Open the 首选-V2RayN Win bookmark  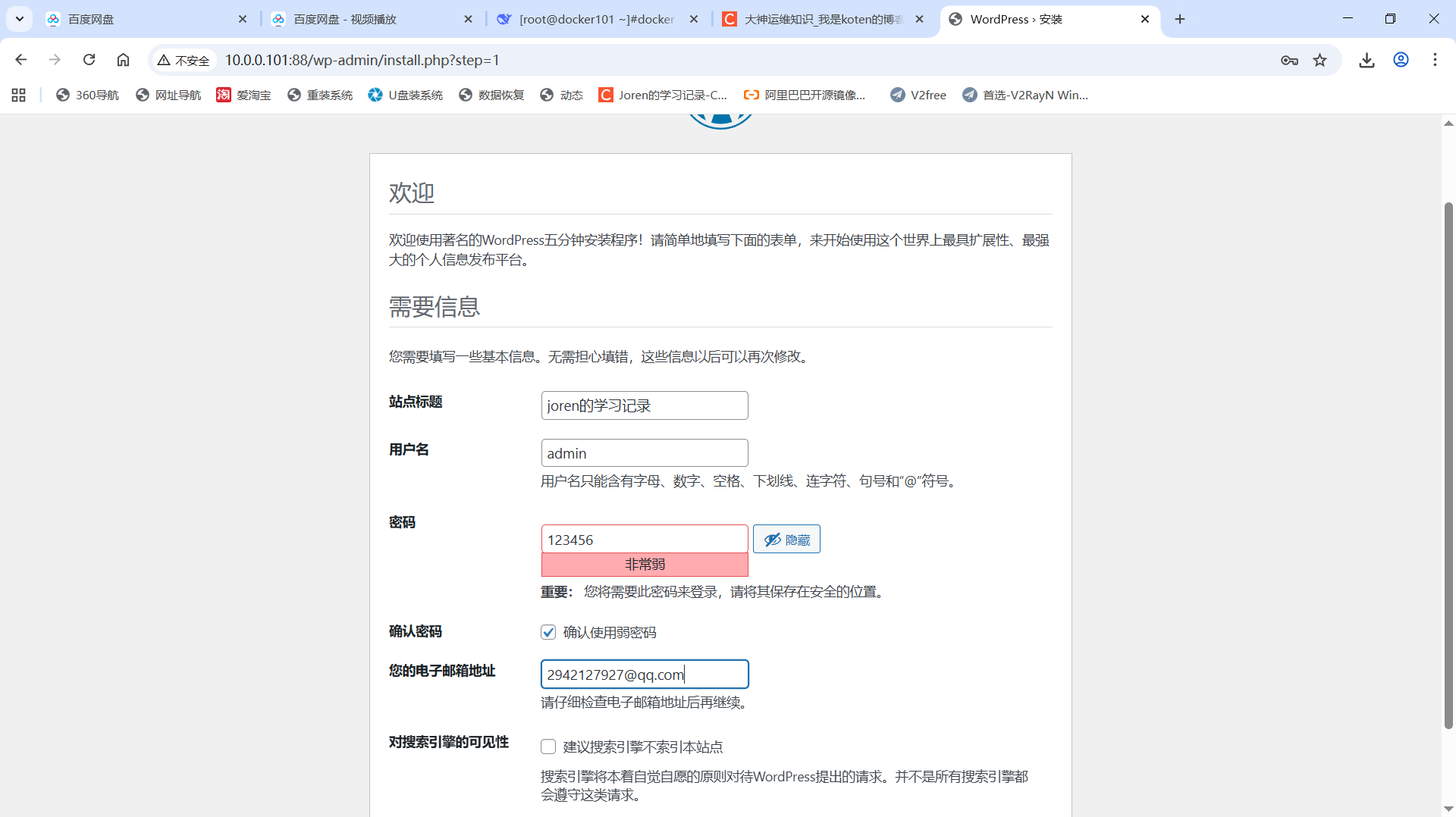click(x=1025, y=95)
